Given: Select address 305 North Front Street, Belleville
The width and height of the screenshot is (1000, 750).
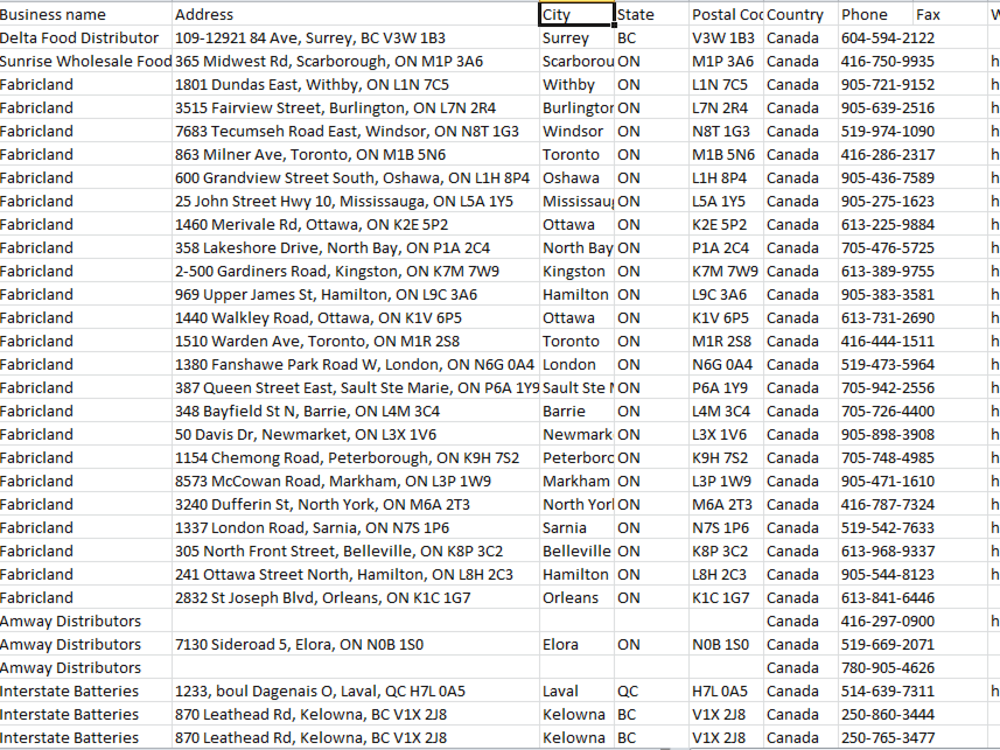Looking at the screenshot, I should pyautogui.click(x=355, y=551).
